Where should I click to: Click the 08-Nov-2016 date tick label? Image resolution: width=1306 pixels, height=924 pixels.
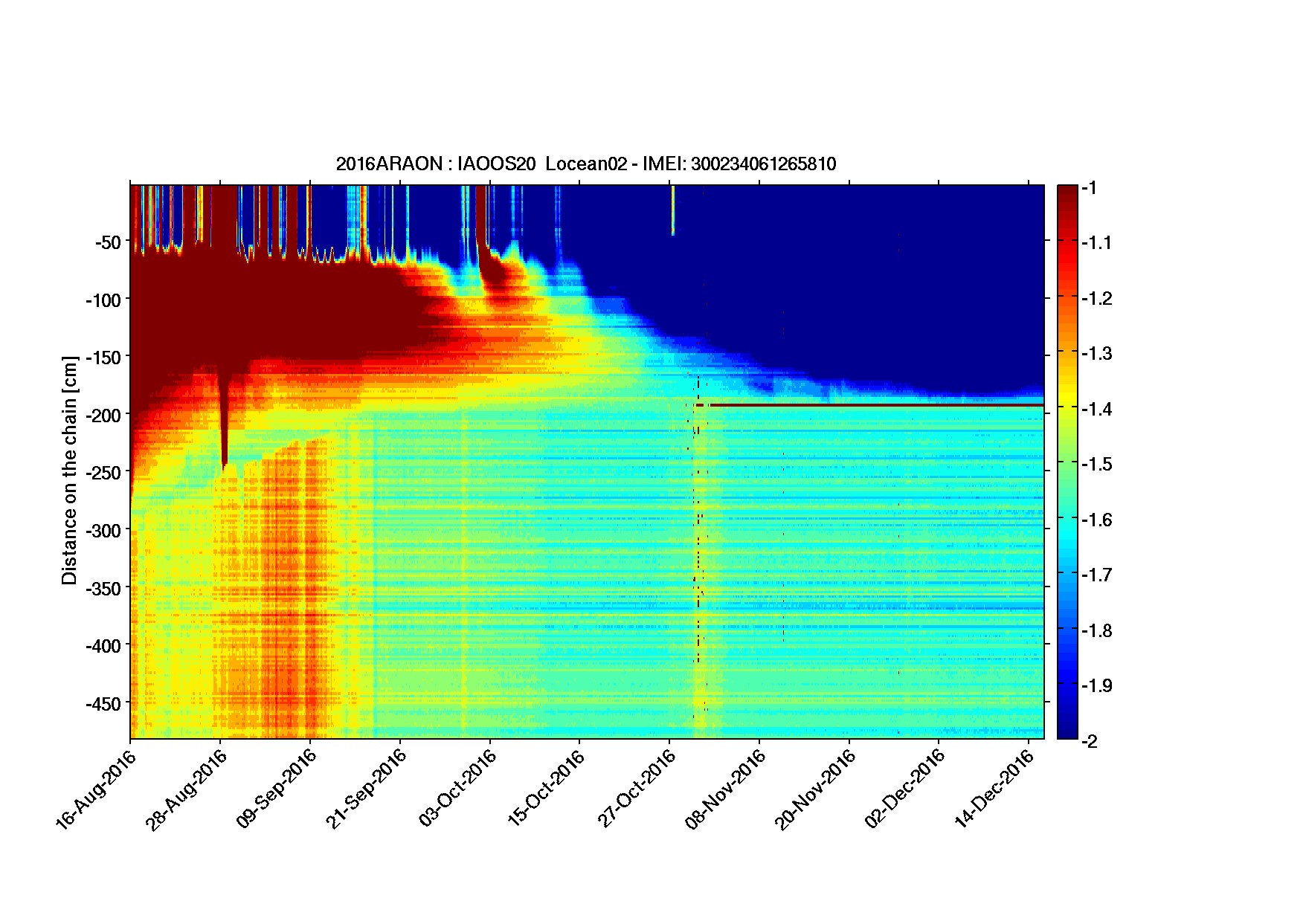(x=725, y=789)
